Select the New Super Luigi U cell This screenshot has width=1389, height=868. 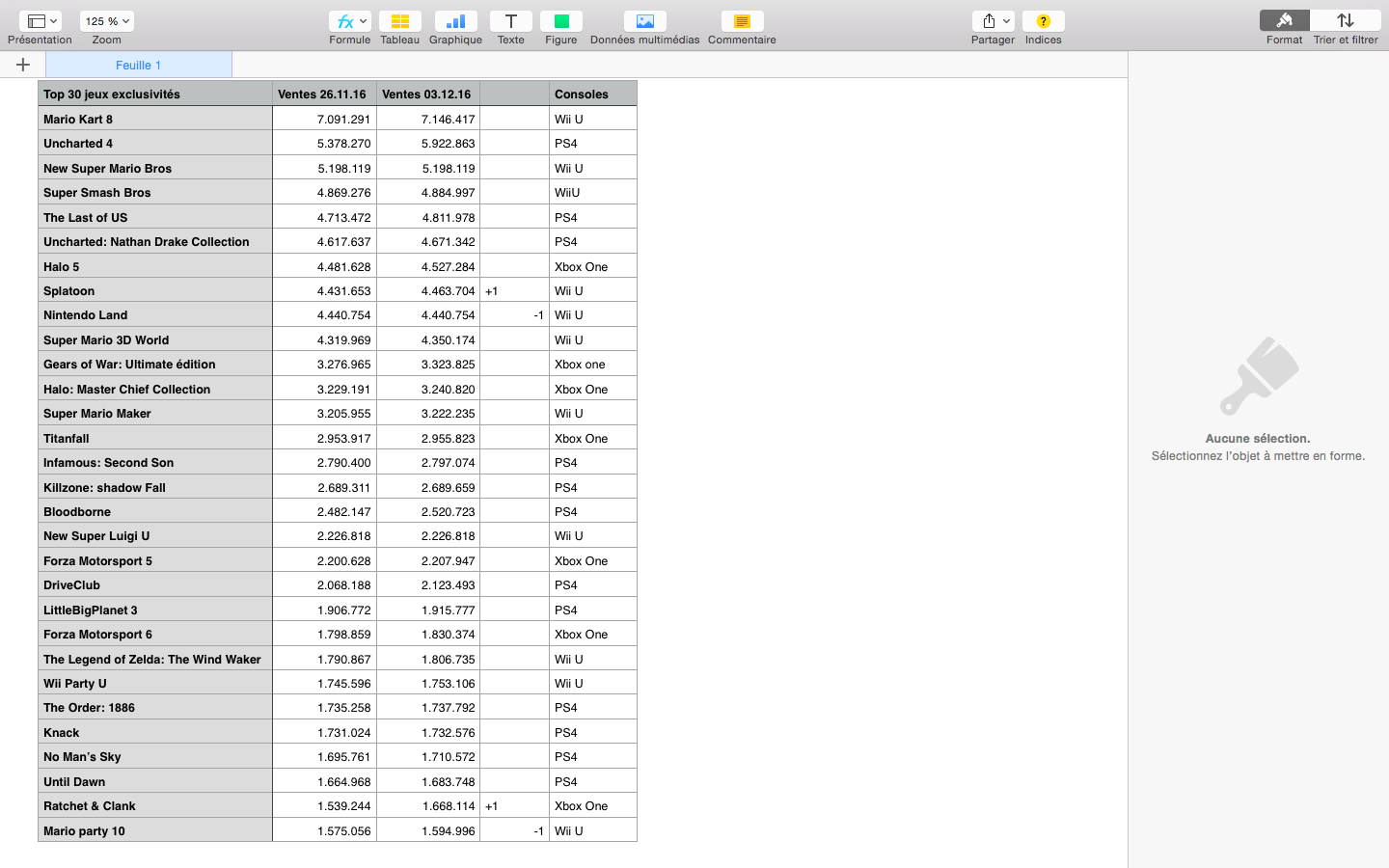pos(155,535)
